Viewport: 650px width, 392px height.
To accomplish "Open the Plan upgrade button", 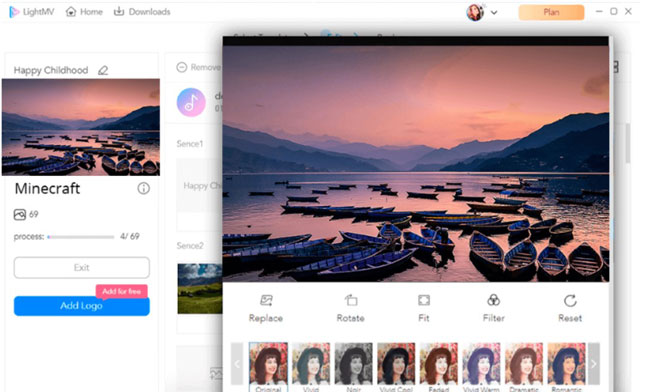I will click(551, 12).
